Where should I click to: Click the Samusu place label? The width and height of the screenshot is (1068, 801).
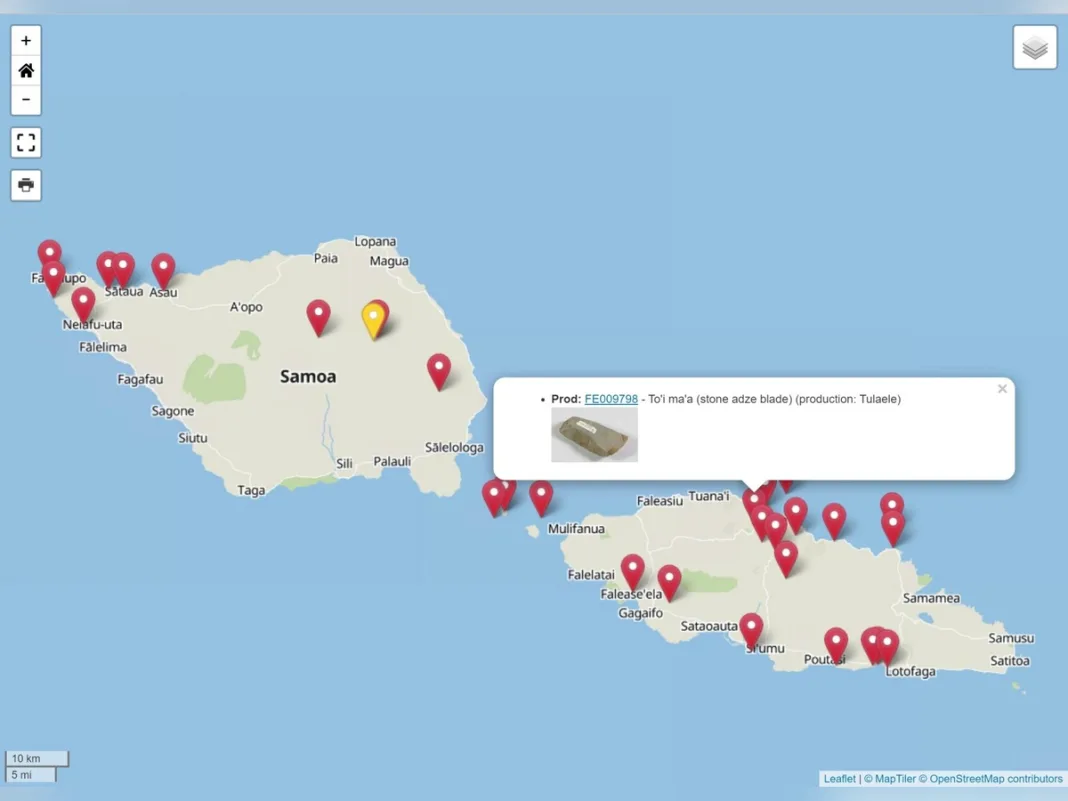1011,638
